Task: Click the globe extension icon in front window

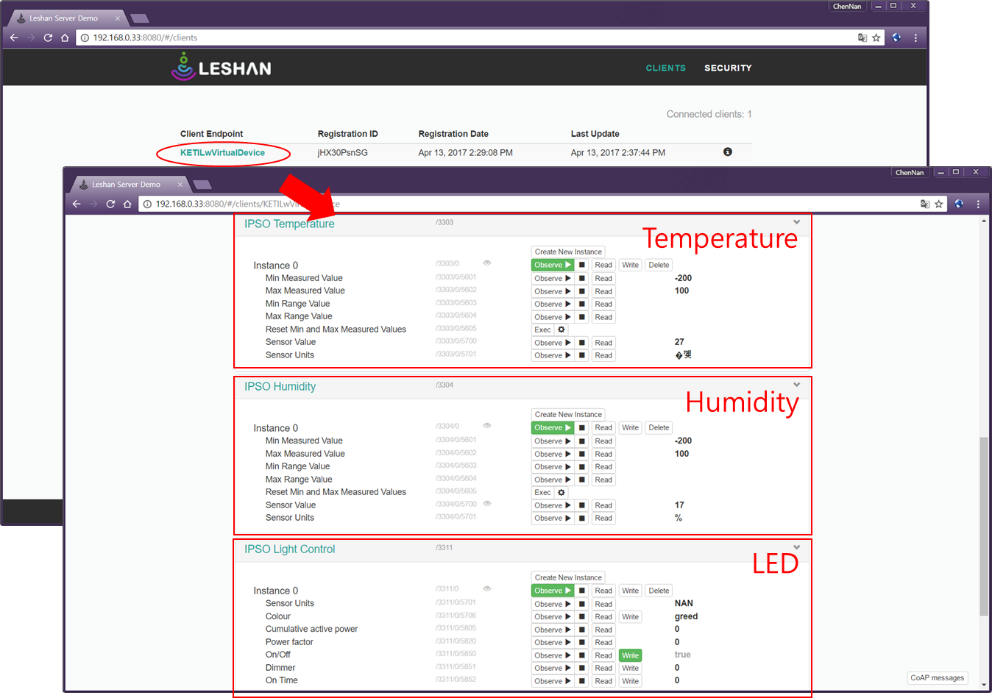Action: pyautogui.click(x=959, y=204)
